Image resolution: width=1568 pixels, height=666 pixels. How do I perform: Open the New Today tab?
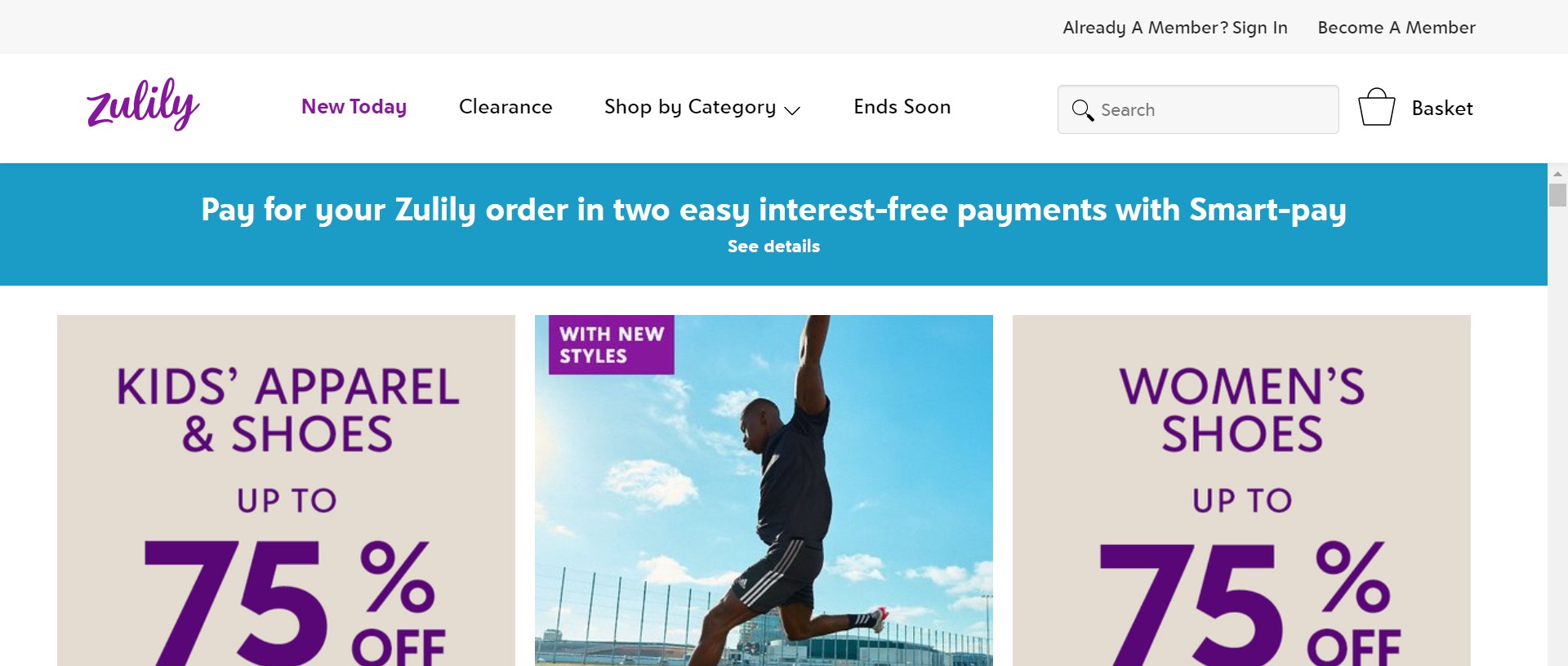click(354, 107)
